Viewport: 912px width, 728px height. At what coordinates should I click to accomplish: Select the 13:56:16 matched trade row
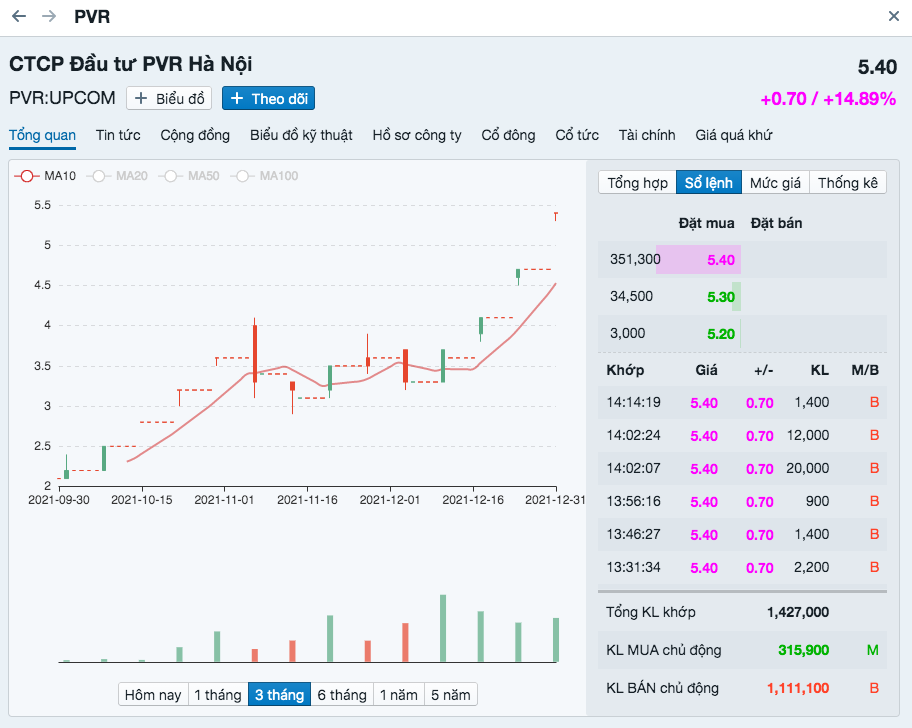click(x=742, y=501)
